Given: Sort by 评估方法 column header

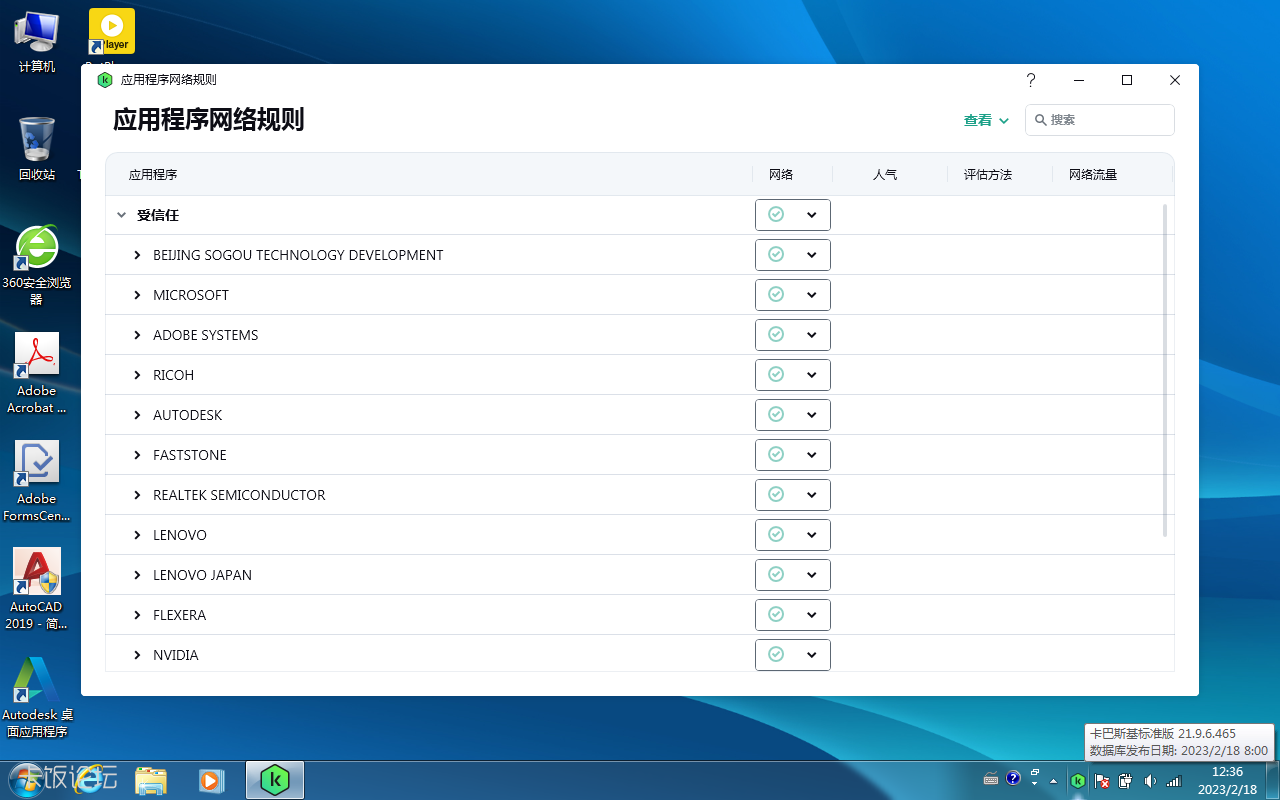Looking at the screenshot, I should 988,175.
